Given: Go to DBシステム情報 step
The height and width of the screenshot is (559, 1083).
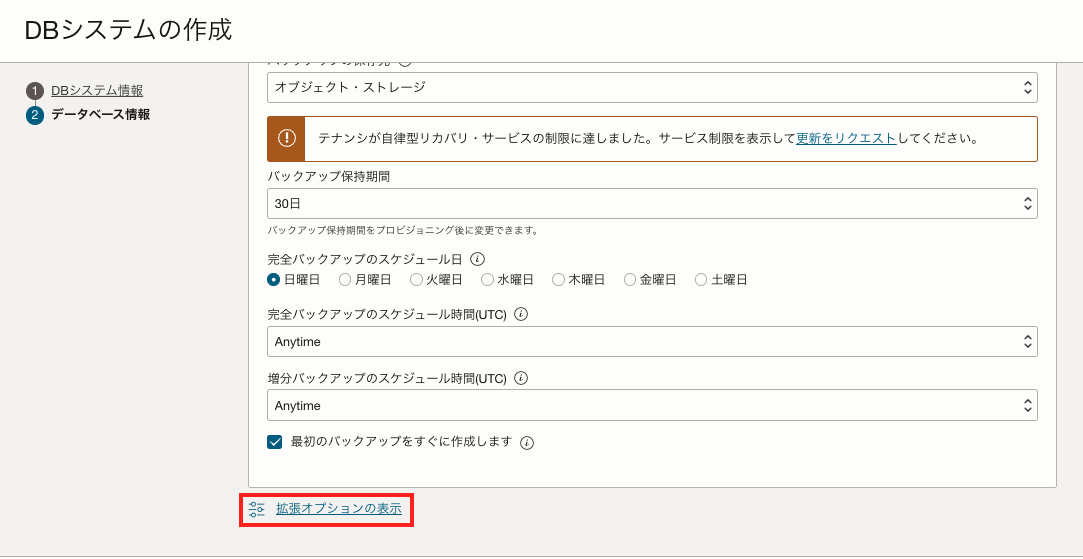Looking at the screenshot, I should [97, 91].
